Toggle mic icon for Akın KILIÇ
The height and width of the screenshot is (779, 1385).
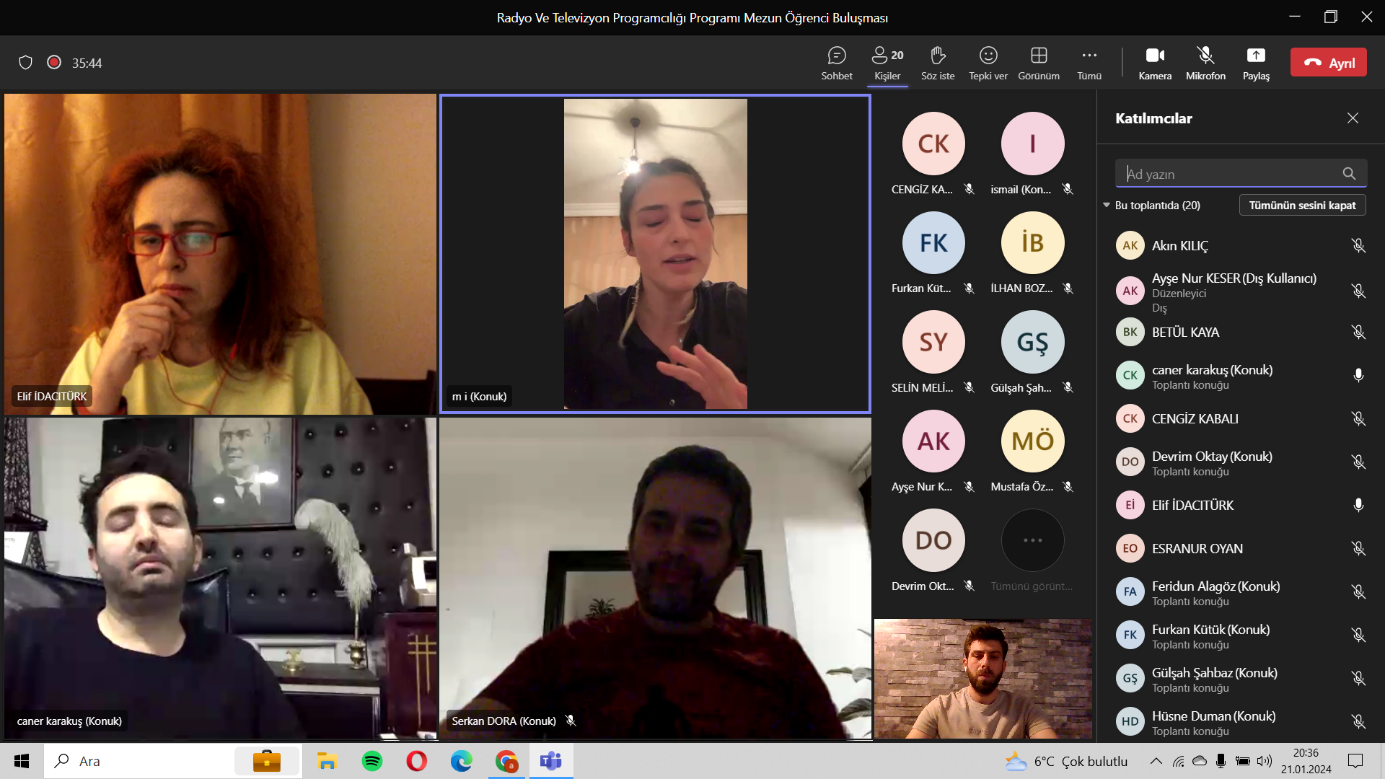coord(1358,246)
